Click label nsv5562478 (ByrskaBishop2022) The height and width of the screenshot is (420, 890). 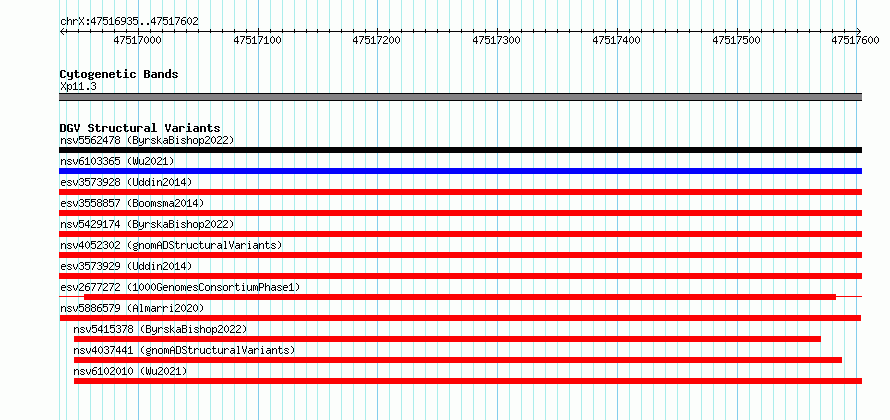tap(147, 140)
